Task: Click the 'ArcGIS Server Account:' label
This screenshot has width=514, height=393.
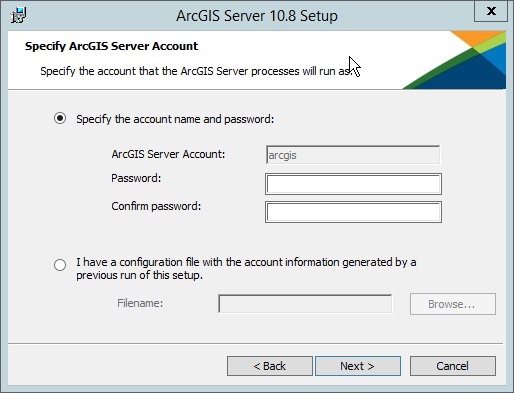Action: (168, 154)
